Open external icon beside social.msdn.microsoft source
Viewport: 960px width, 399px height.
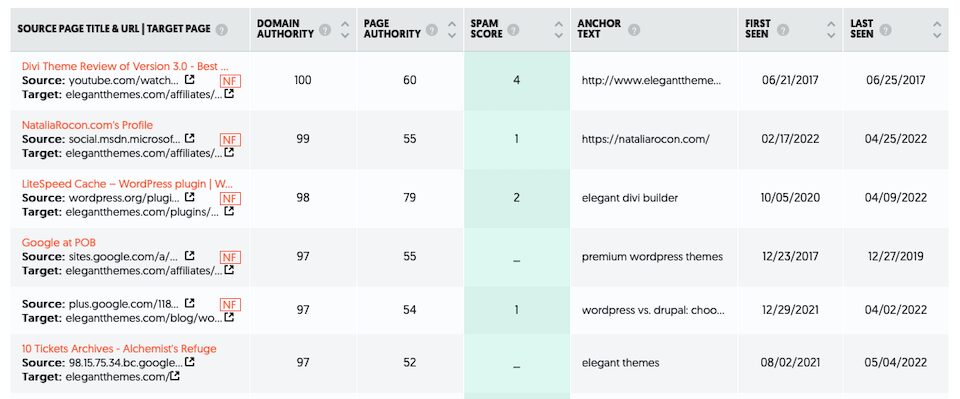pyautogui.click(x=190, y=138)
